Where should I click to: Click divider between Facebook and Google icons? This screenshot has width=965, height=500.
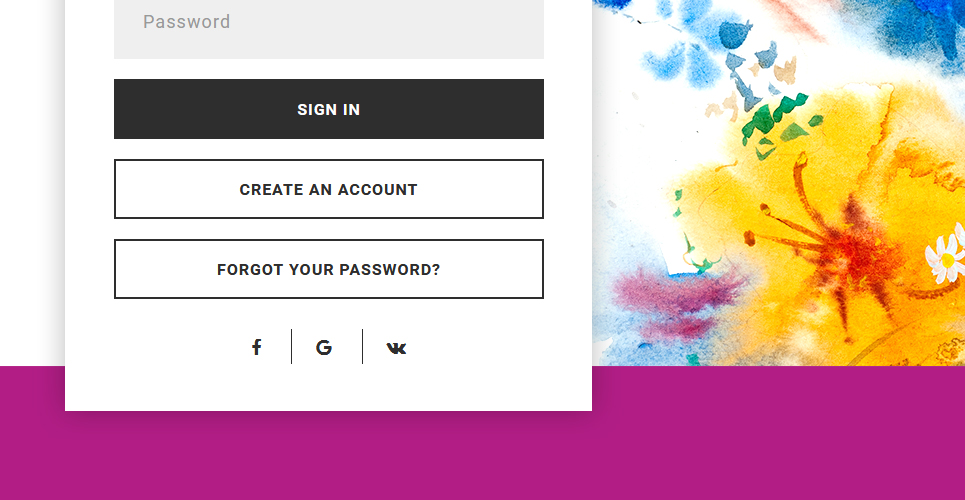(x=291, y=347)
